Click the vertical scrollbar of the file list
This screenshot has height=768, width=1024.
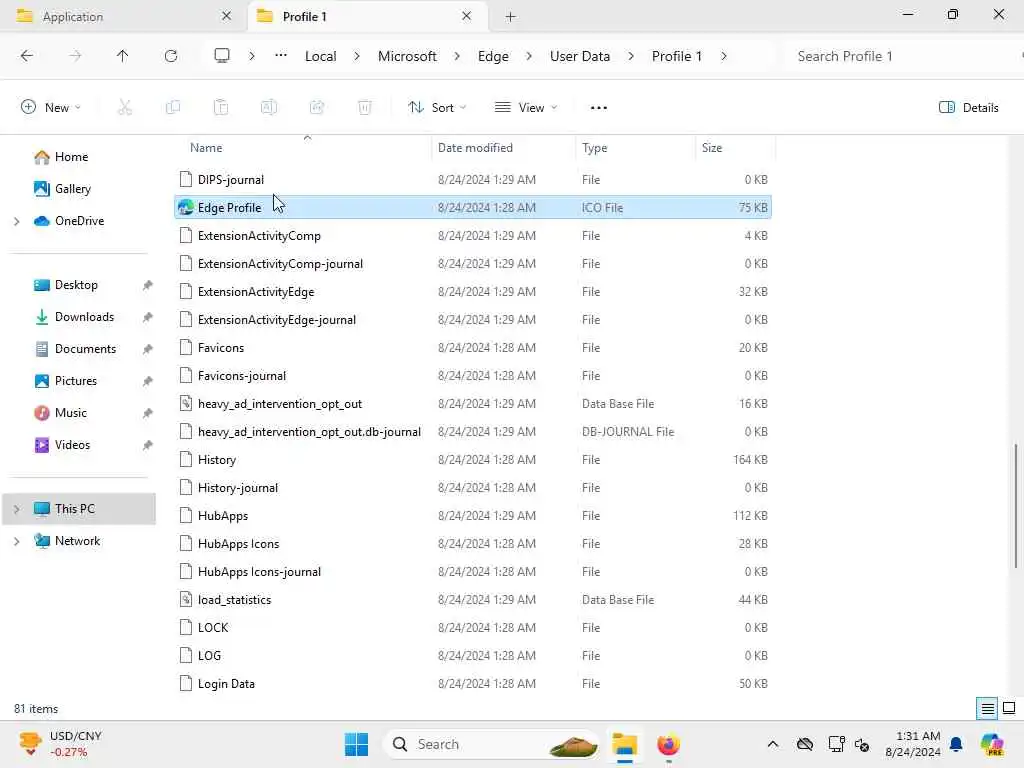[x=1016, y=505]
